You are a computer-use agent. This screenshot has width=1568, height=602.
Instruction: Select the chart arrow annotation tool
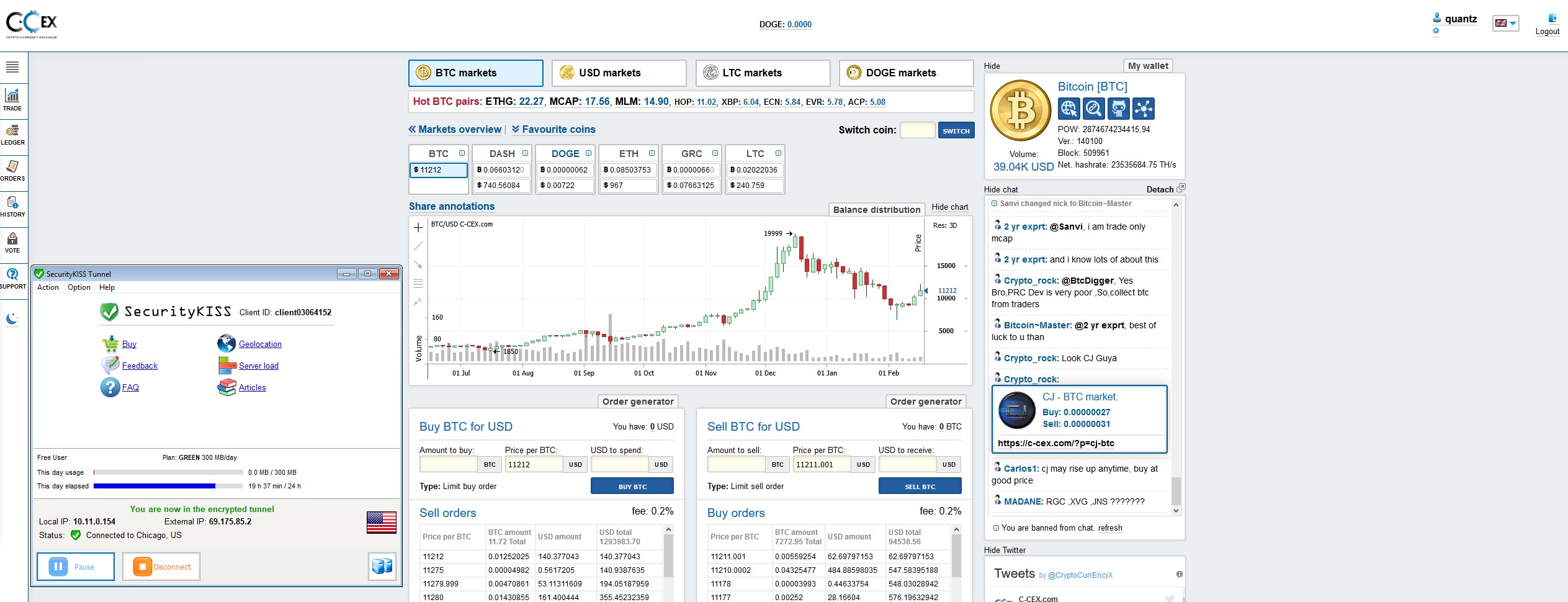pos(418,265)
